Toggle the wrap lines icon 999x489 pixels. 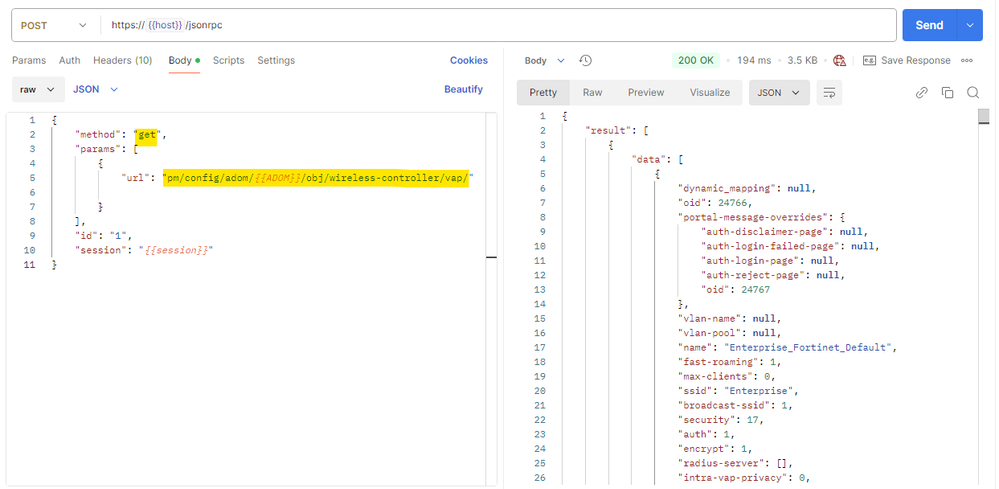coord(828,93)
